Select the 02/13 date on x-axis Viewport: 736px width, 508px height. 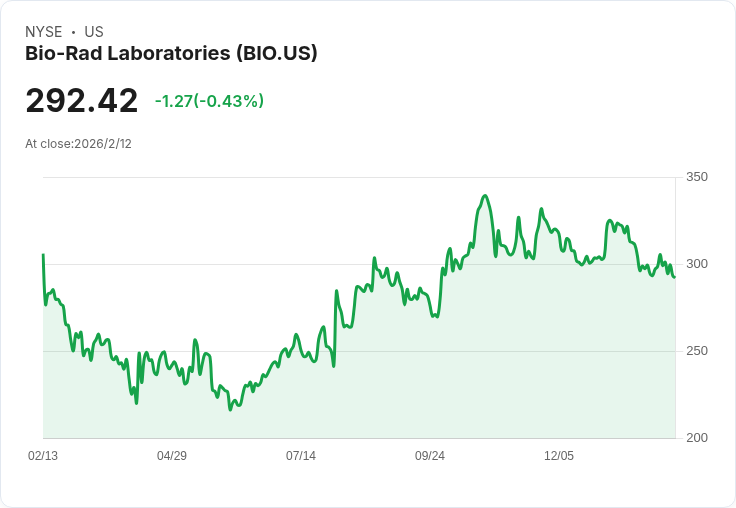(43, 456)
